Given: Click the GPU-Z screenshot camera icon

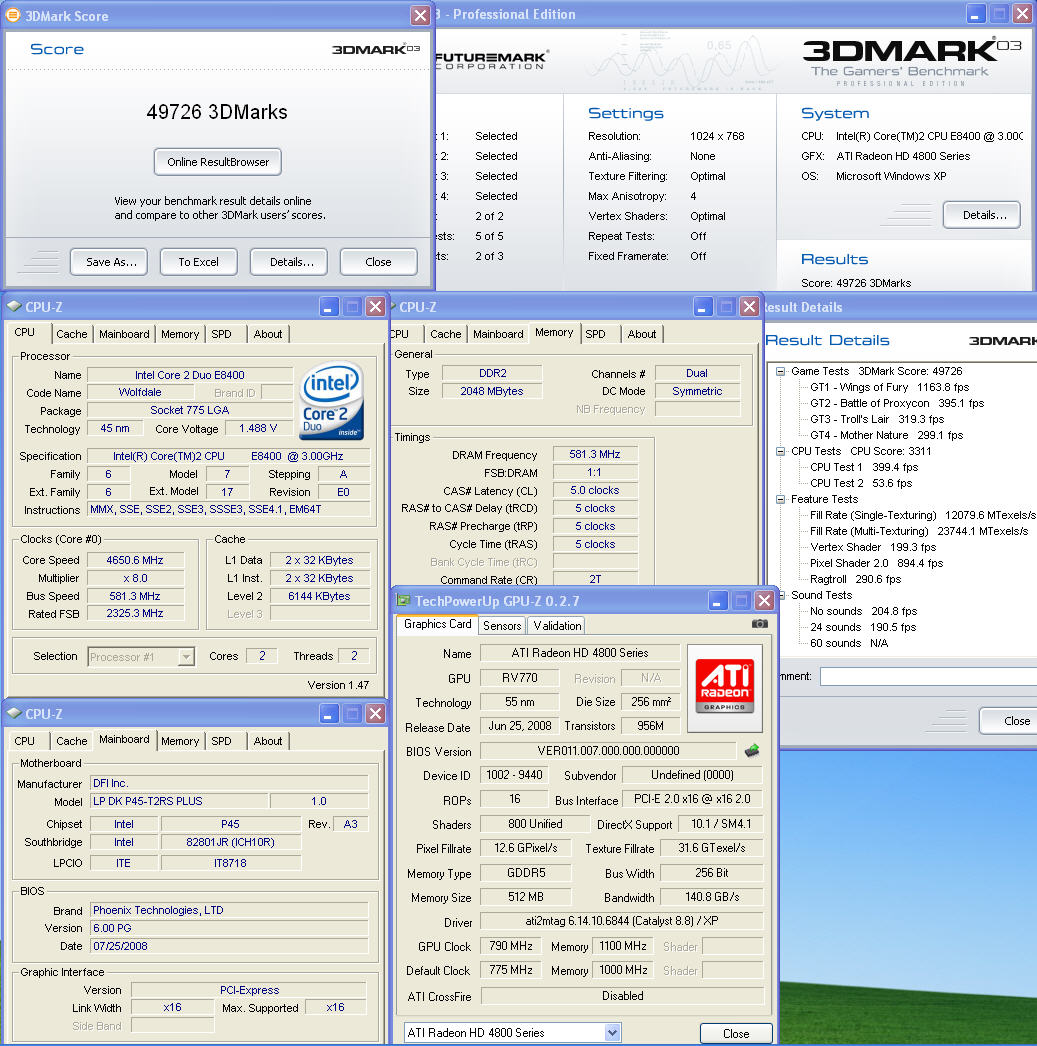Looking at the screenshot, I should tap(759, 624).
